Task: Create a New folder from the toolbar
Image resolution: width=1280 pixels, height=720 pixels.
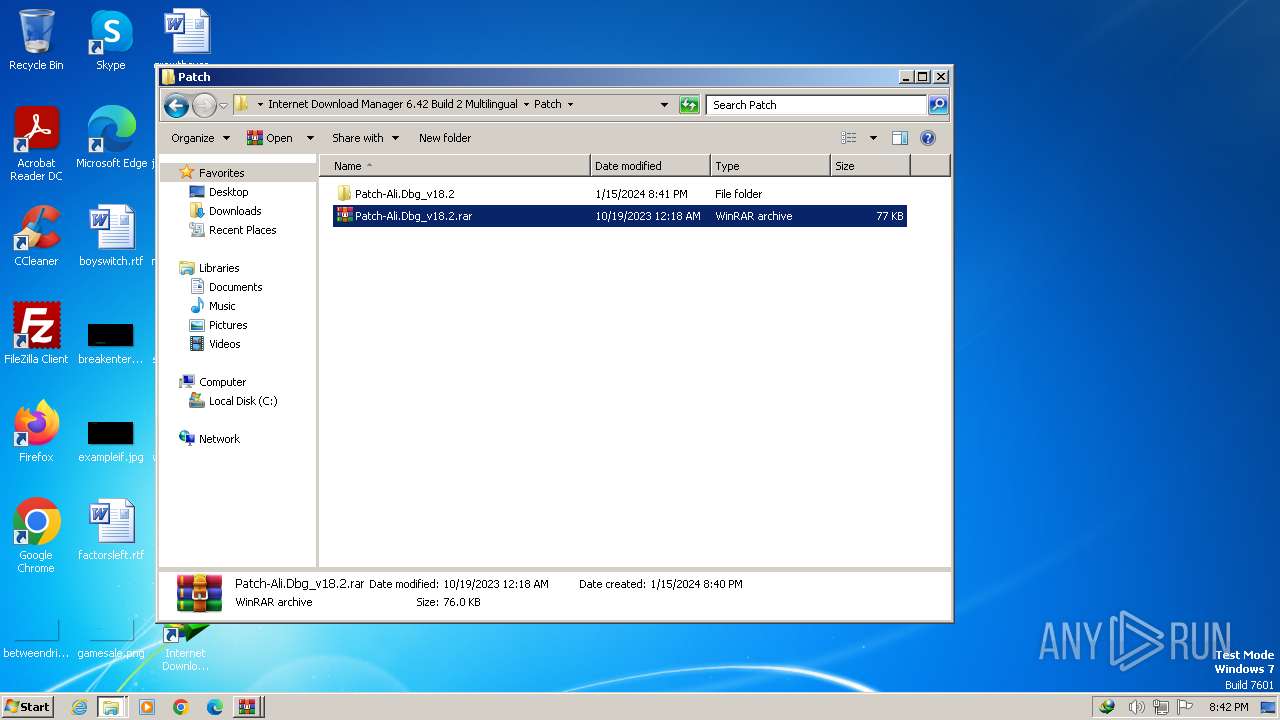Action: click(x=445, y=138)
